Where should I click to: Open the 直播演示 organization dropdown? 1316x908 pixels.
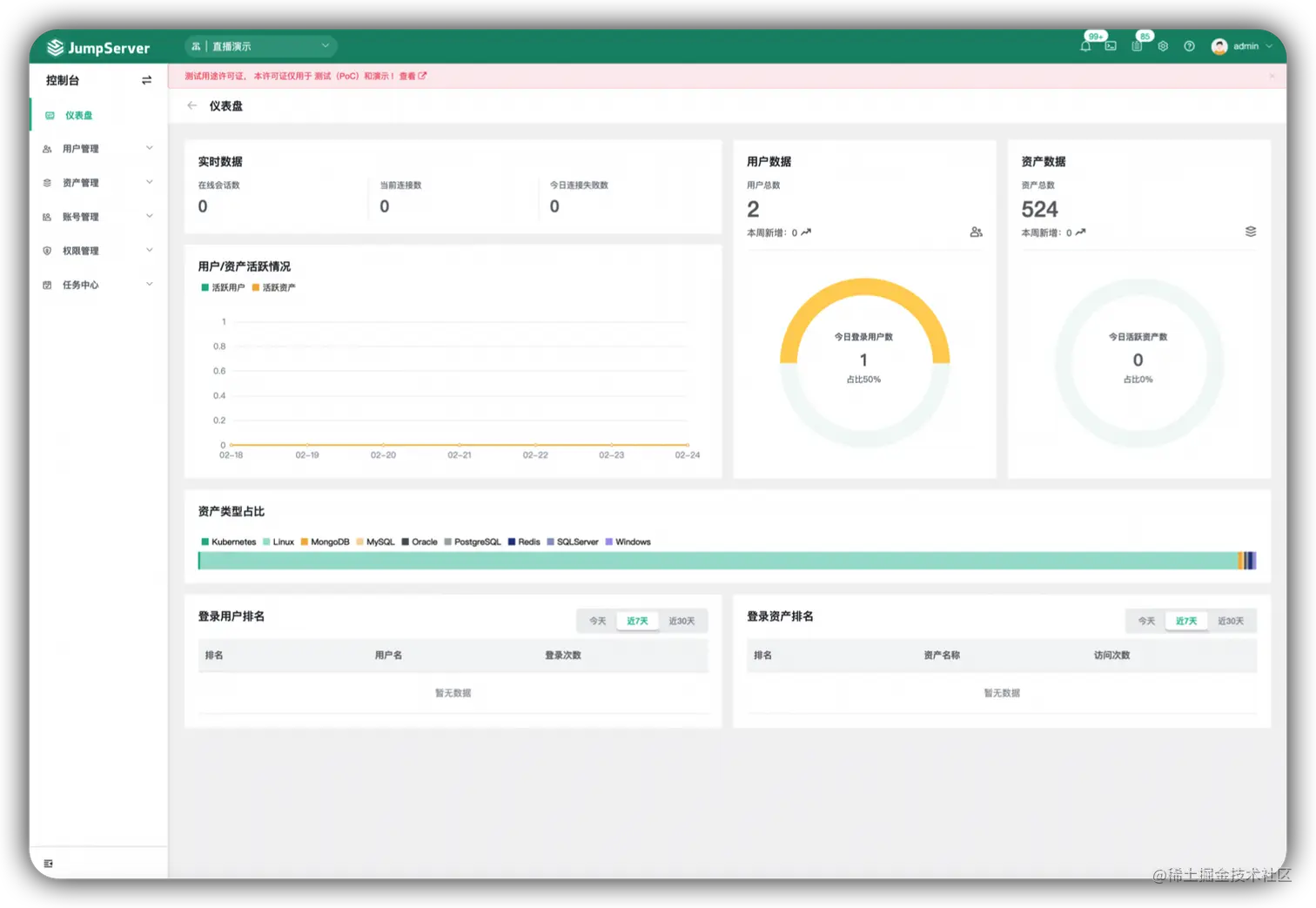click(x=261, y=46)
